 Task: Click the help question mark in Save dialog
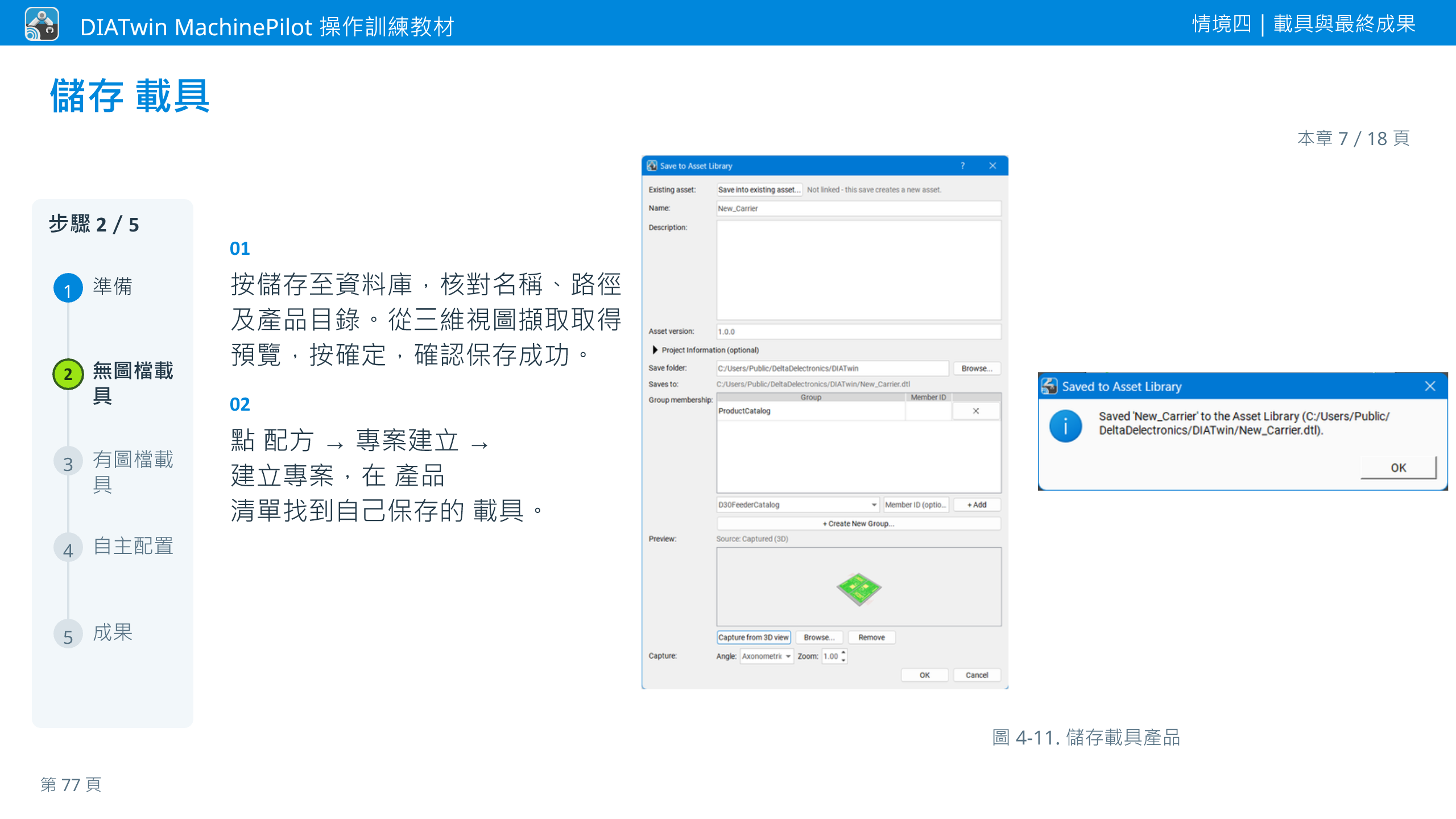coord(963,166)
